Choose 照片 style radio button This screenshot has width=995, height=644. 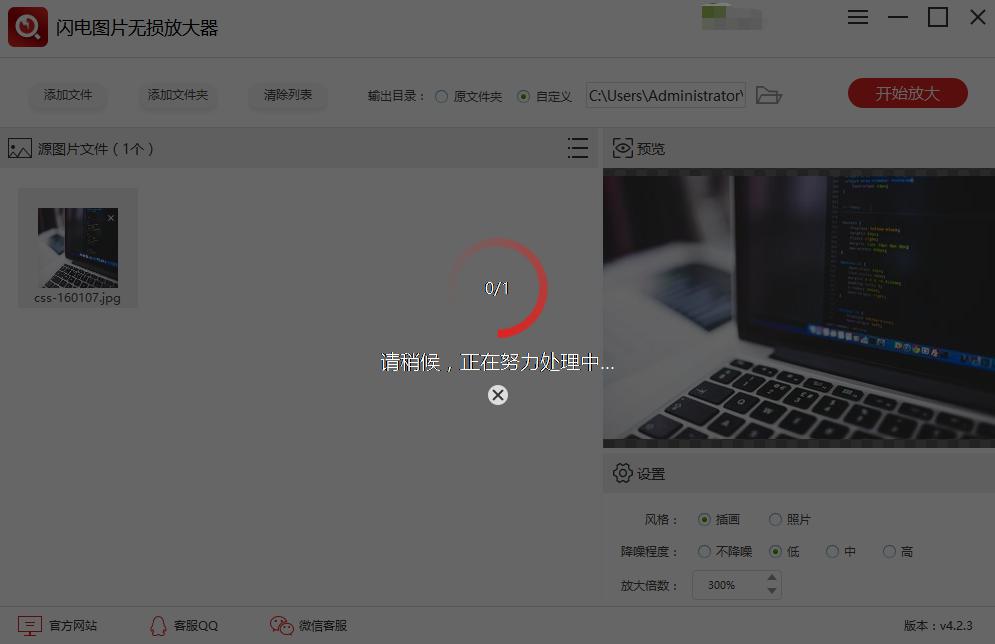coord(775,520)
